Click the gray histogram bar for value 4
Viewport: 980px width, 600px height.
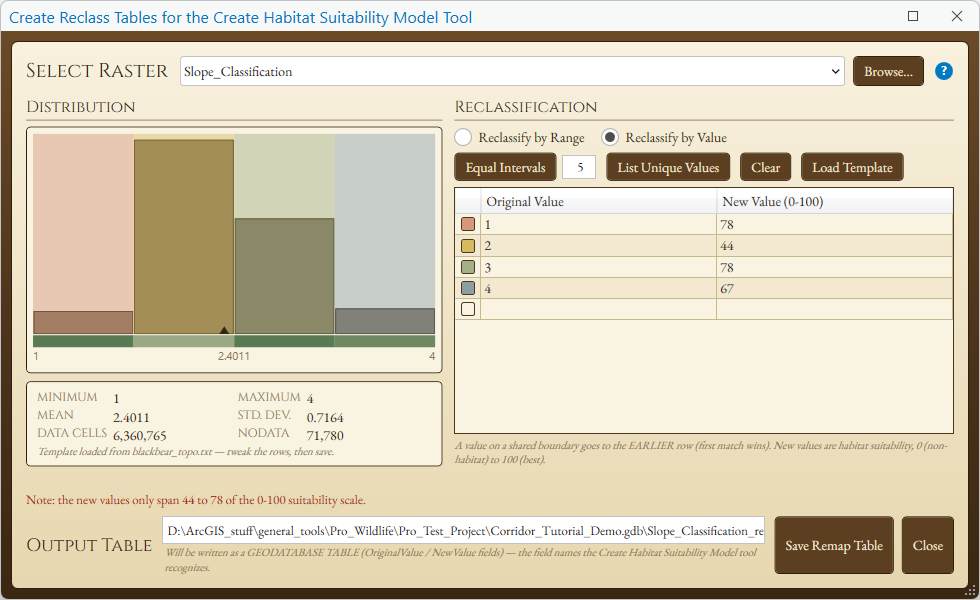385,321
